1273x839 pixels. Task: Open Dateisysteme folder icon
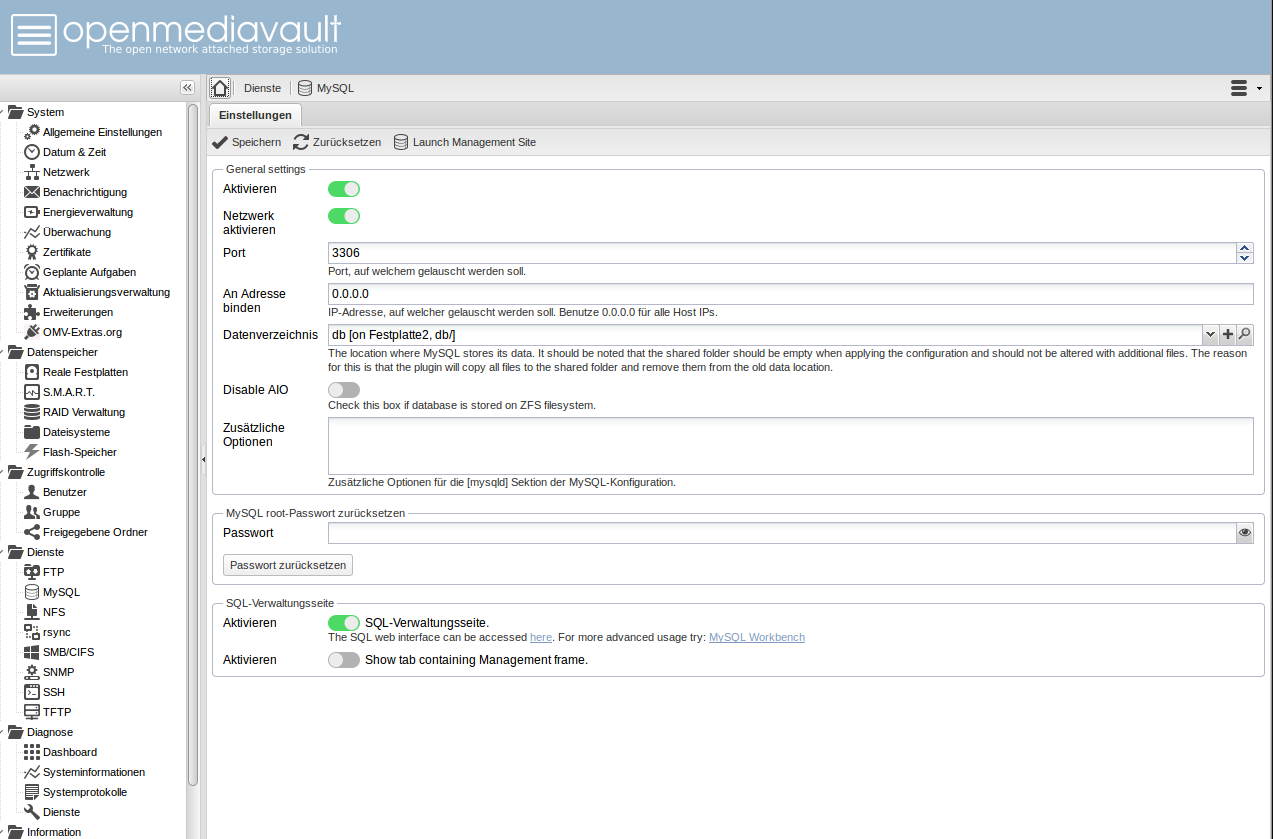[x=32, y=432]
